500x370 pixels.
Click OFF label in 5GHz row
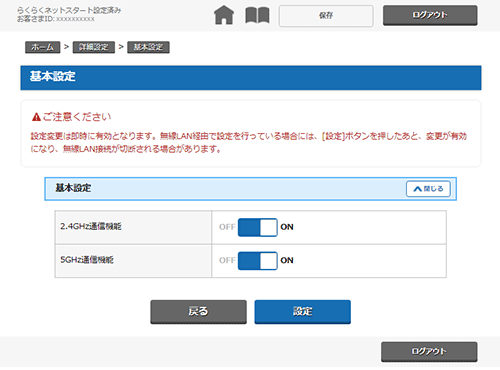227,260
